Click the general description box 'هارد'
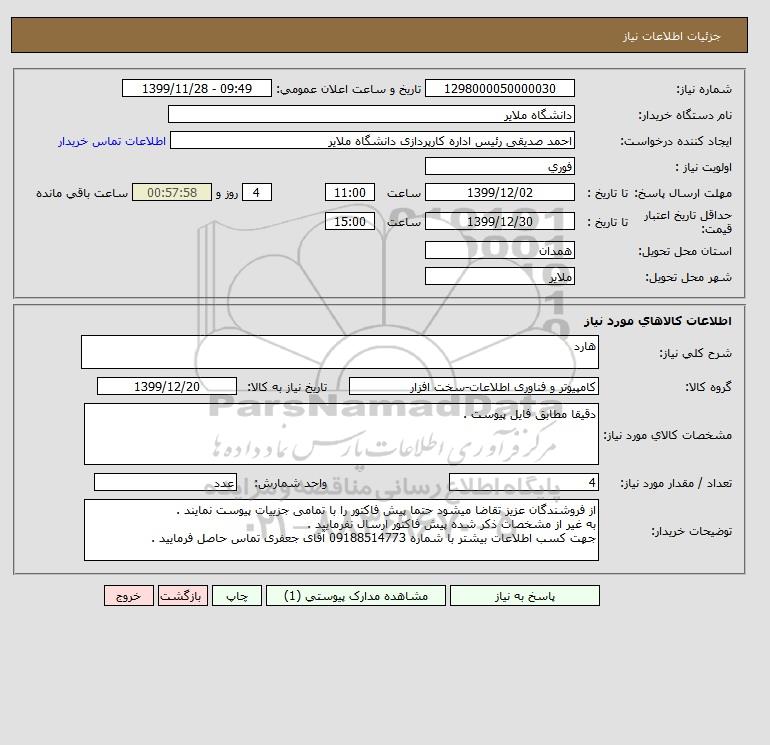The image size is (770, 745). pyautogui.click(x=340, y=352)
